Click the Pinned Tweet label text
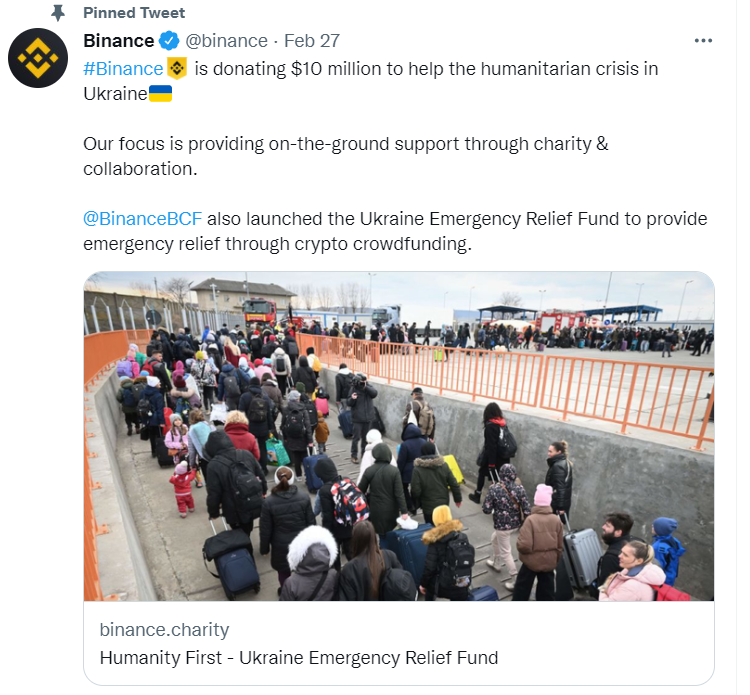The image size is (750, 695). pyautogui.click(x=134, y=13)
